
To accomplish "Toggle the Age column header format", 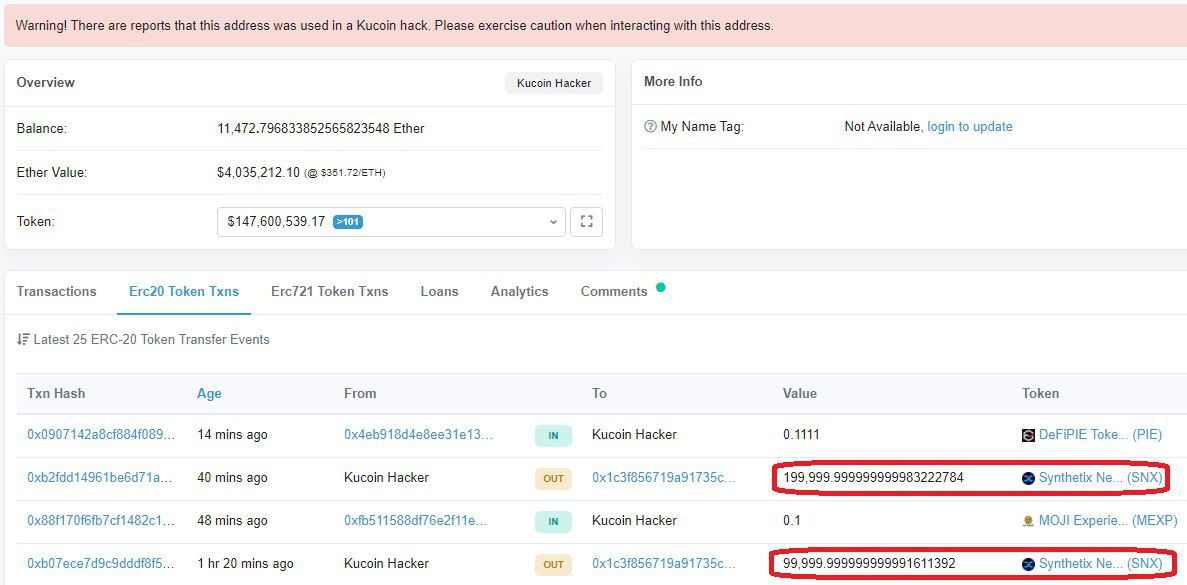I will coord(209,393).
